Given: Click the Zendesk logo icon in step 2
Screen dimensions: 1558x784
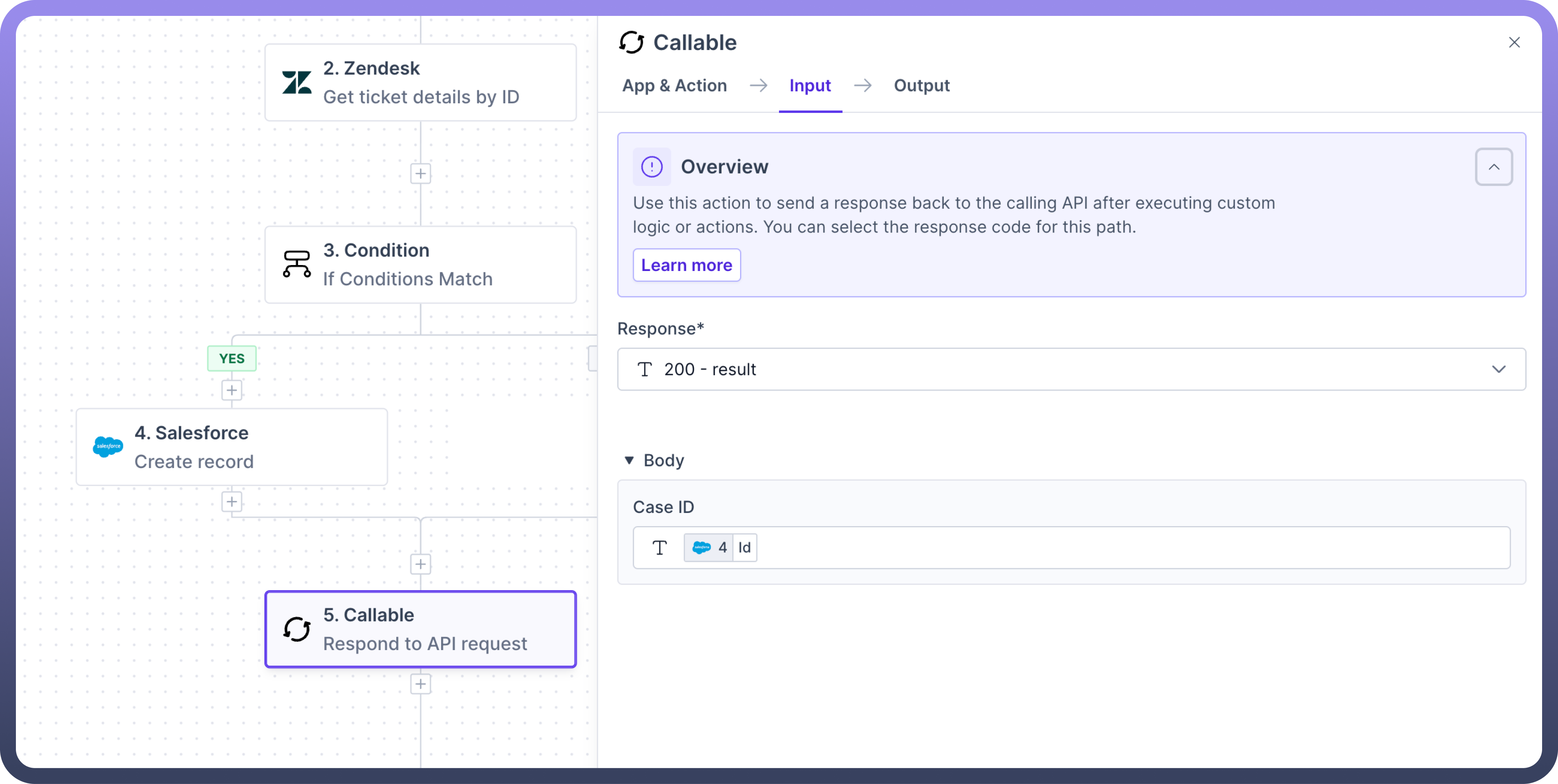Looking at the screenshot, I should point(296,83).
